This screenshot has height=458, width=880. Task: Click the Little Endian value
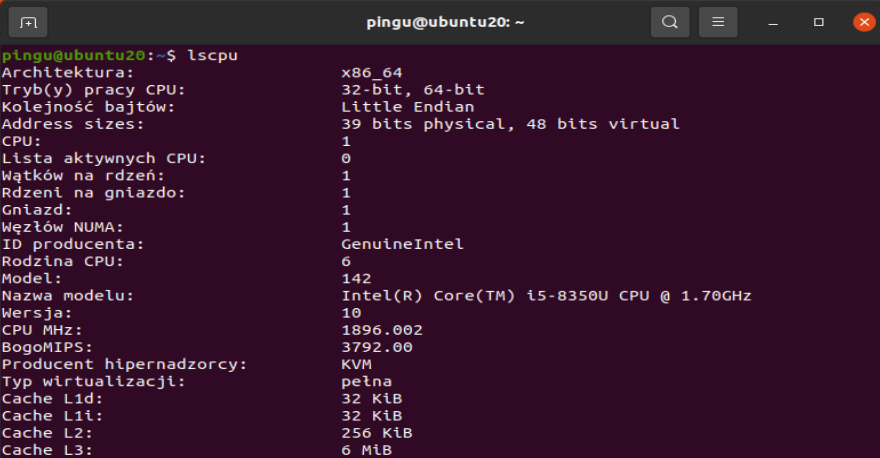pyautogui.click(x=407, y=107)
